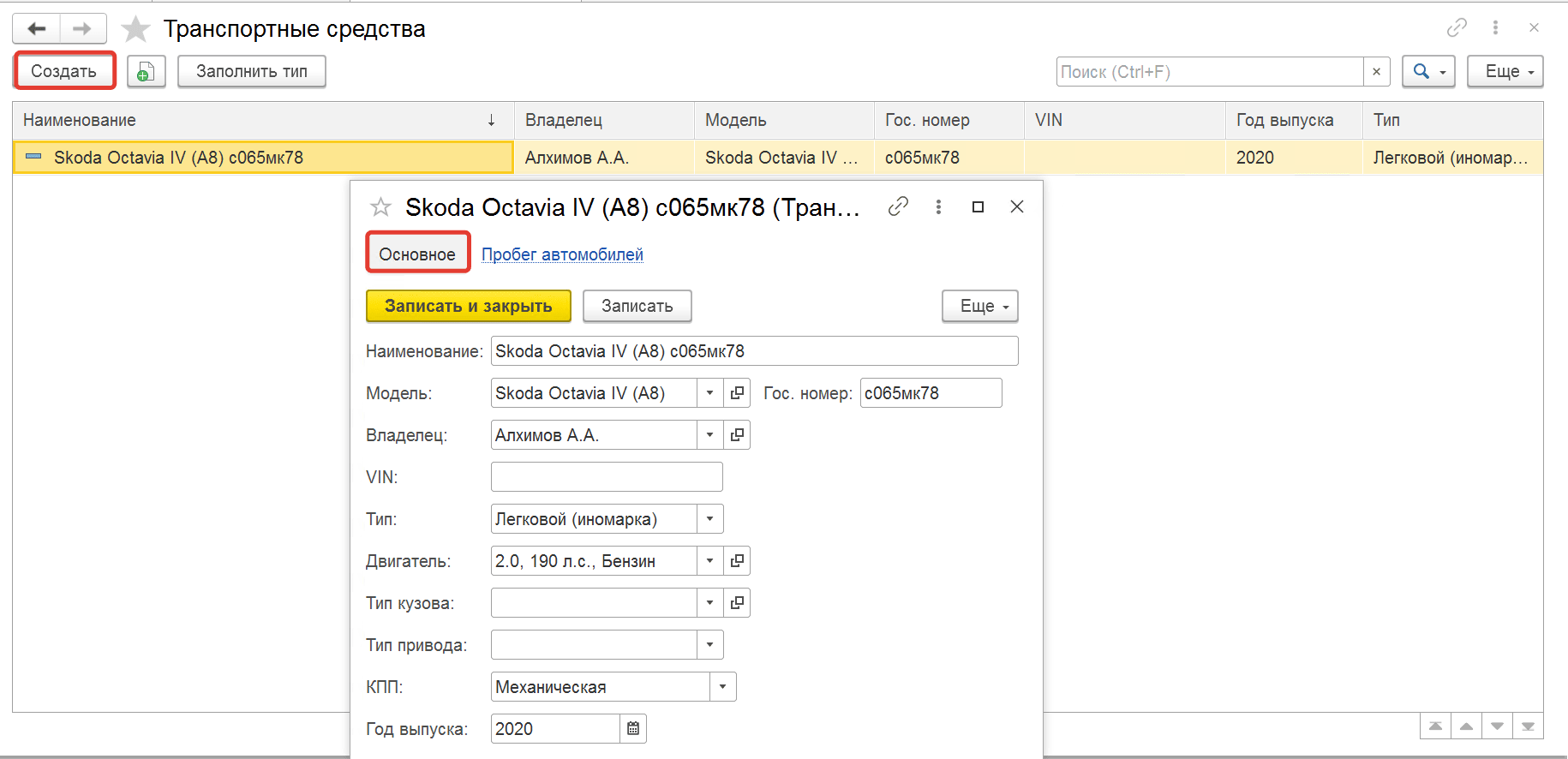The width and height of the screenshot is (1568, 759).
Task: Get link icon in main window header
Action: pyautogui.click(x=1457, y=28)
